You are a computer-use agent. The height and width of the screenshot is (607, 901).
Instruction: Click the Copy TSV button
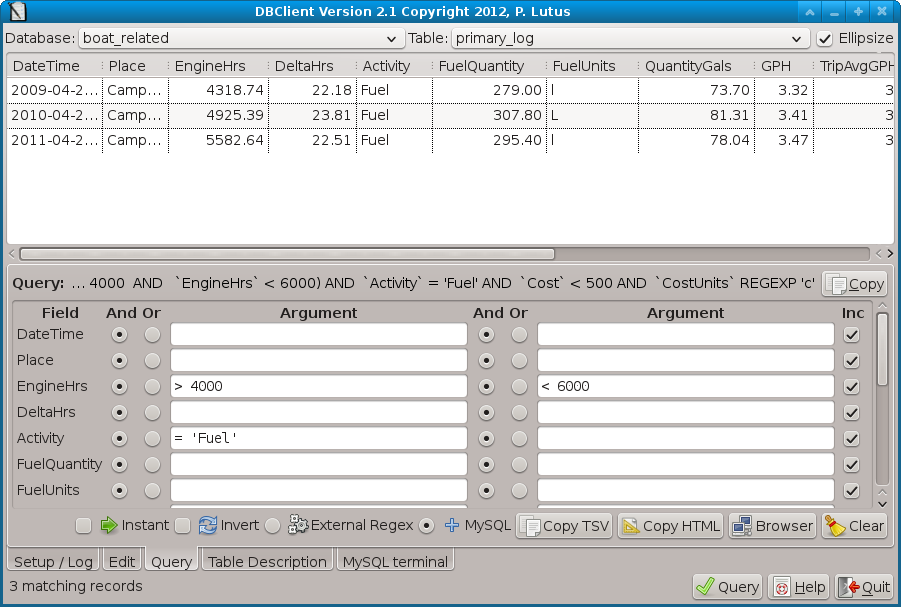tap(563, 526)
